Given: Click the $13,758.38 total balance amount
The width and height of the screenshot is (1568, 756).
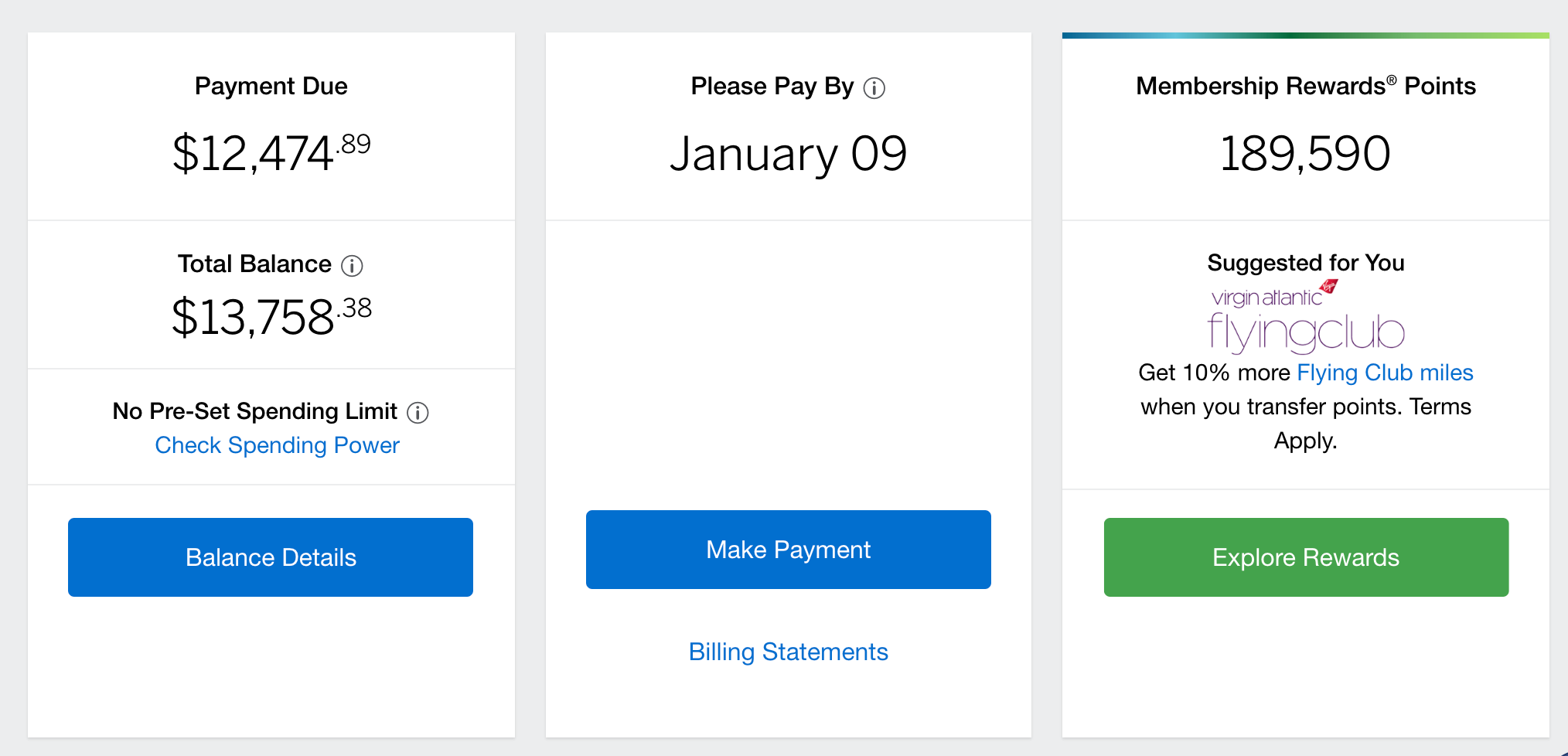Looking at the screenshot, I should 271,316.
